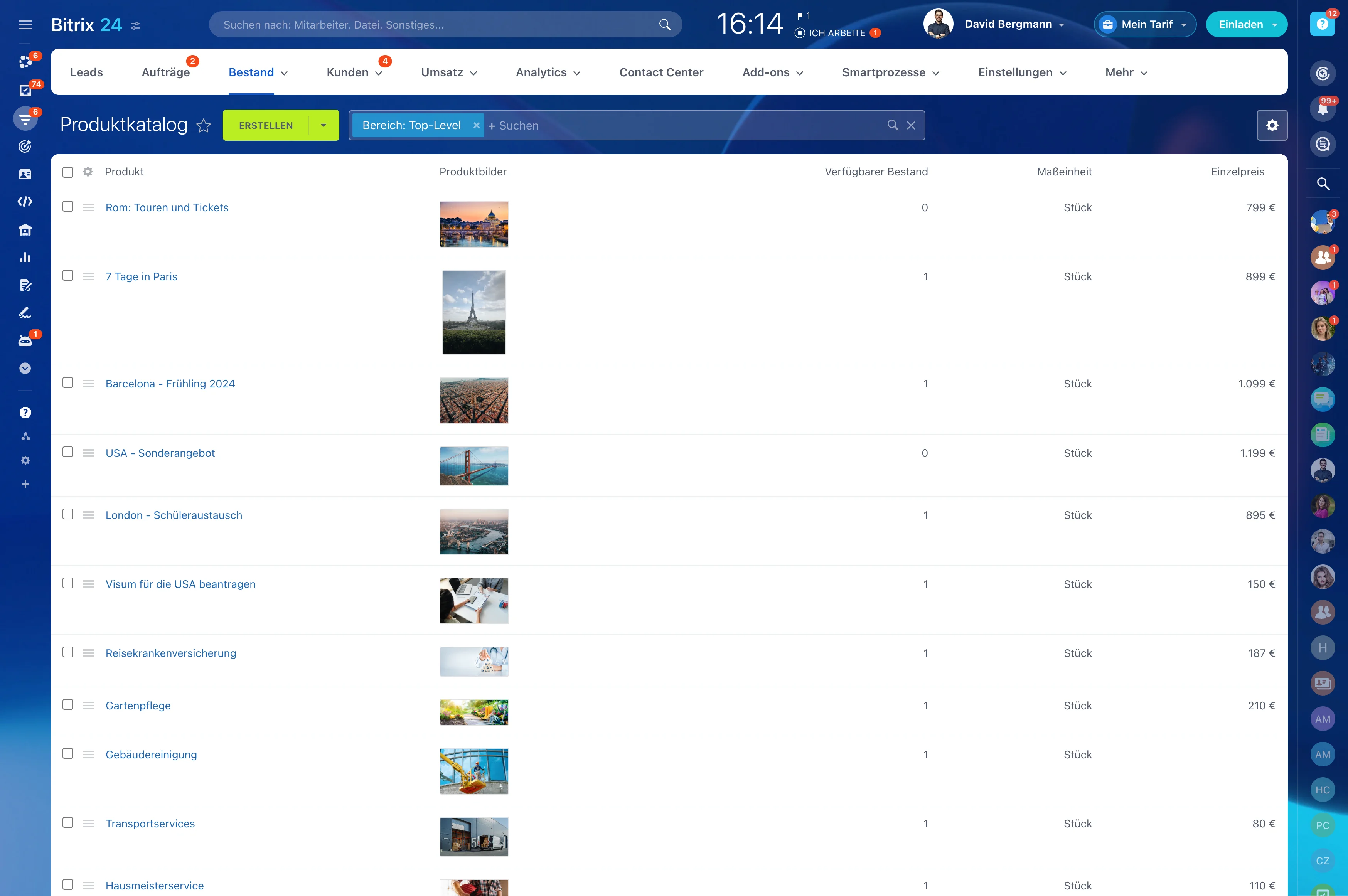Open the Inventory warehouse icon in sidebar

[25, 230]
